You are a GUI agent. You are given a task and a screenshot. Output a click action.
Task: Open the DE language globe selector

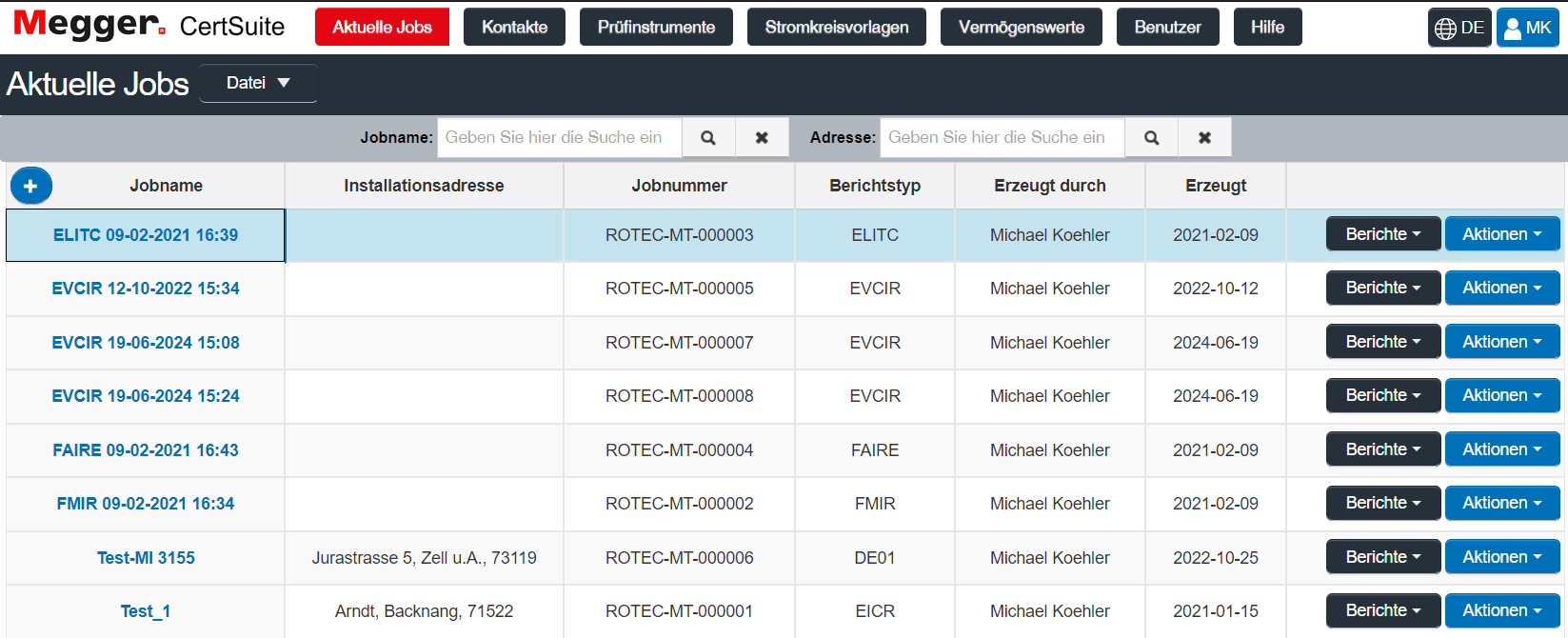click(1459, 28)
